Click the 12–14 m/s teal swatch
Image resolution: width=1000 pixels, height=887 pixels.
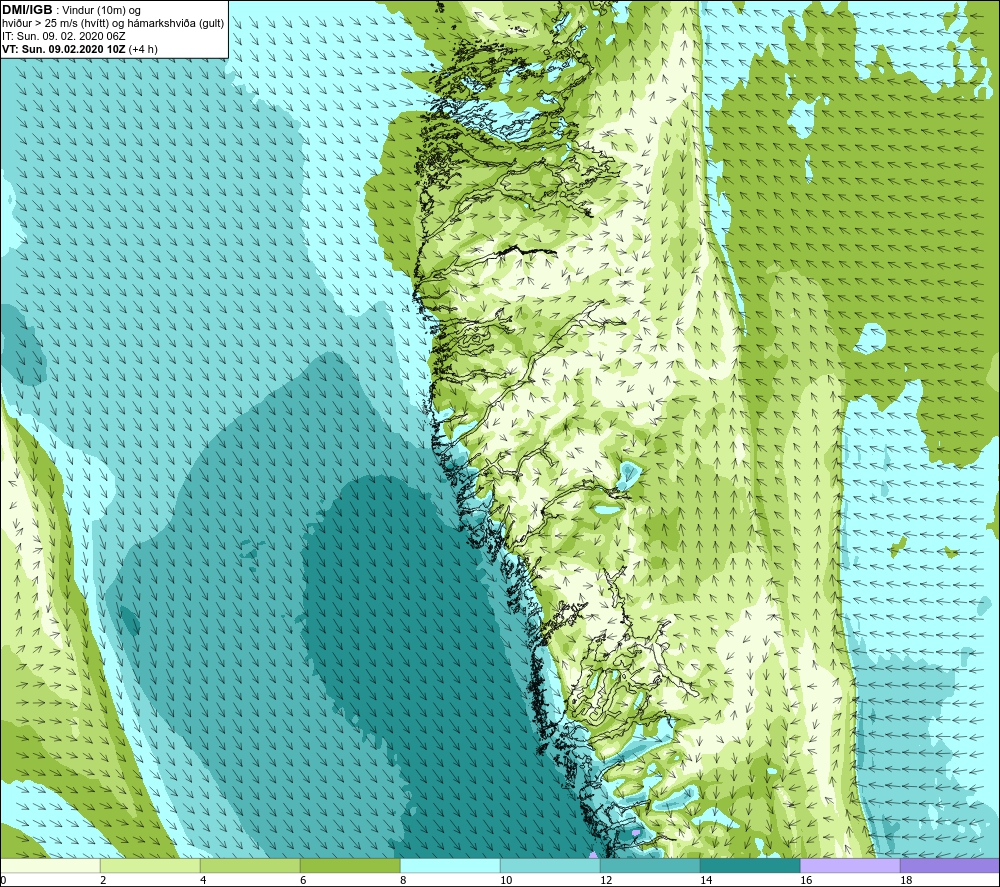pyautogui.click(x=650, y=865)
